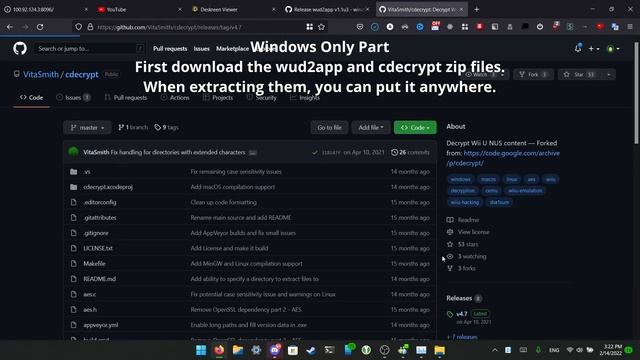
Task: Open the Makefile file
Action: click(x=94, y=264)
